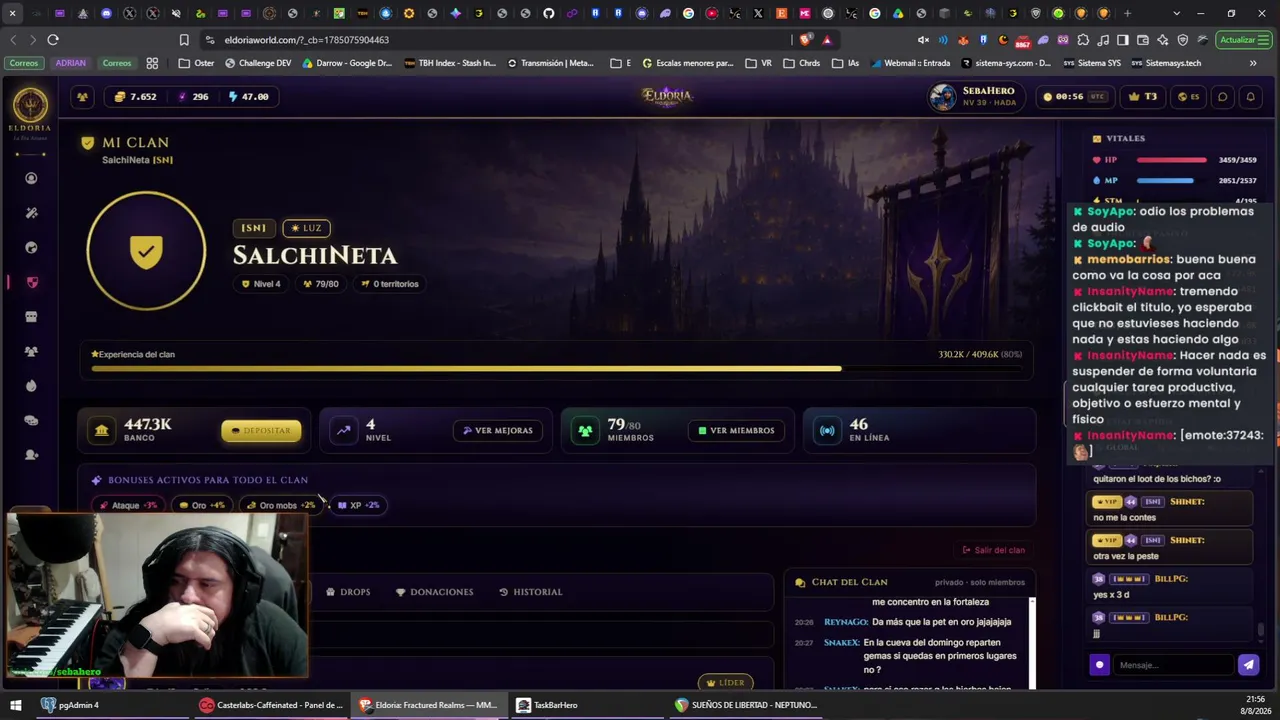Click the Ver Mejoras button

pyautogui.click(x=496, y=431)
